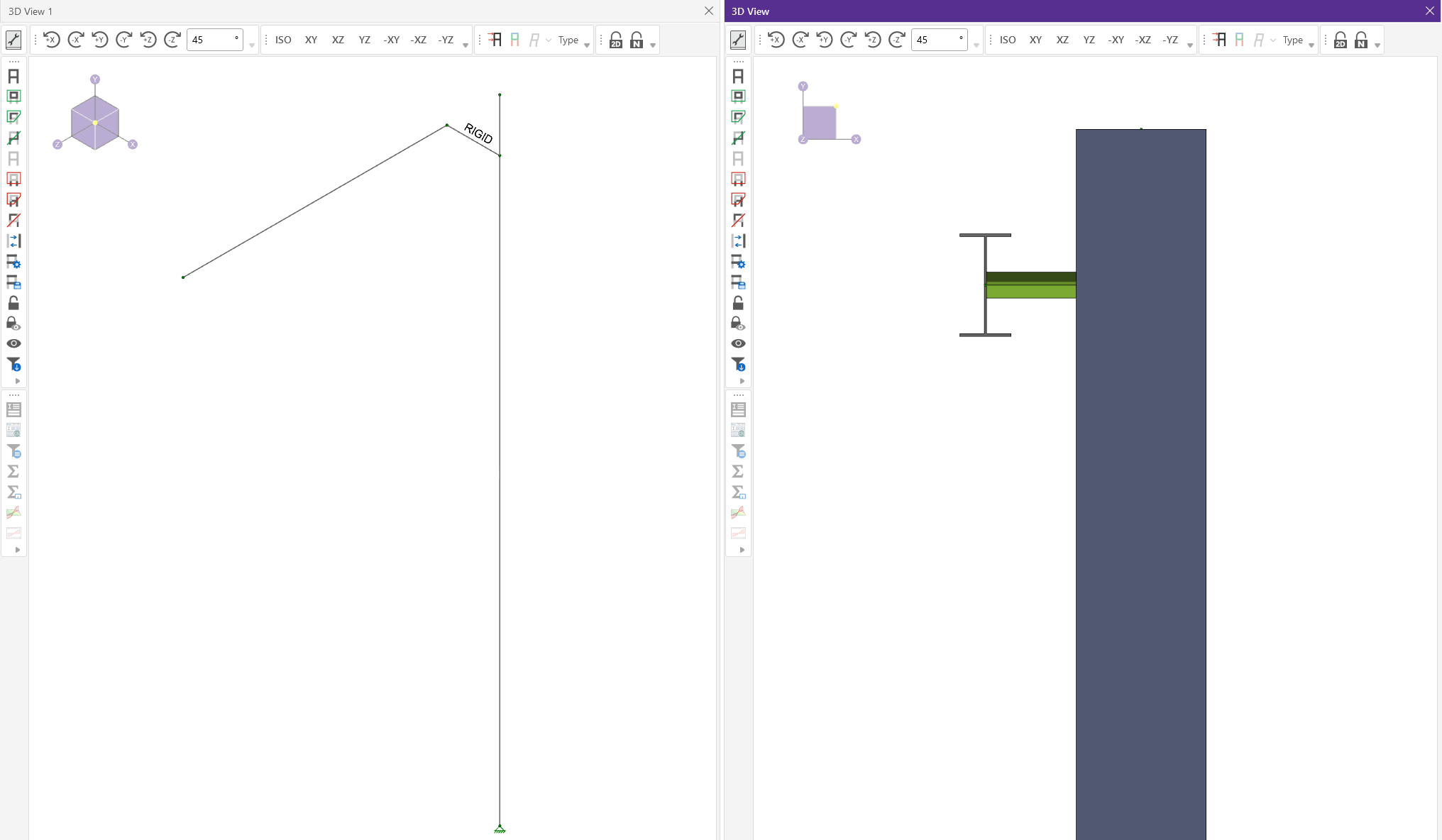Click Sigma summation icon in 3D View 1 sidebar
1442x840 pixels.
13,471
